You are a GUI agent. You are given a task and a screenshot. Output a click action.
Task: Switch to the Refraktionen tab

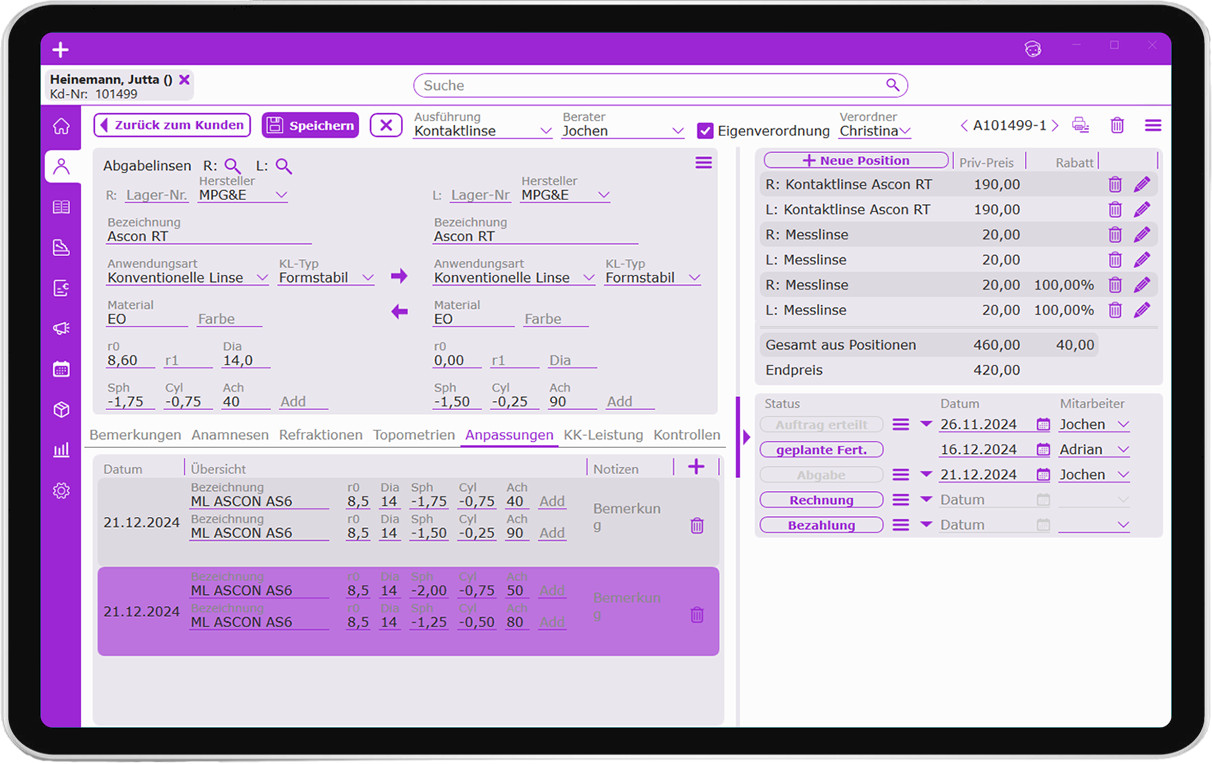[320, 435]
